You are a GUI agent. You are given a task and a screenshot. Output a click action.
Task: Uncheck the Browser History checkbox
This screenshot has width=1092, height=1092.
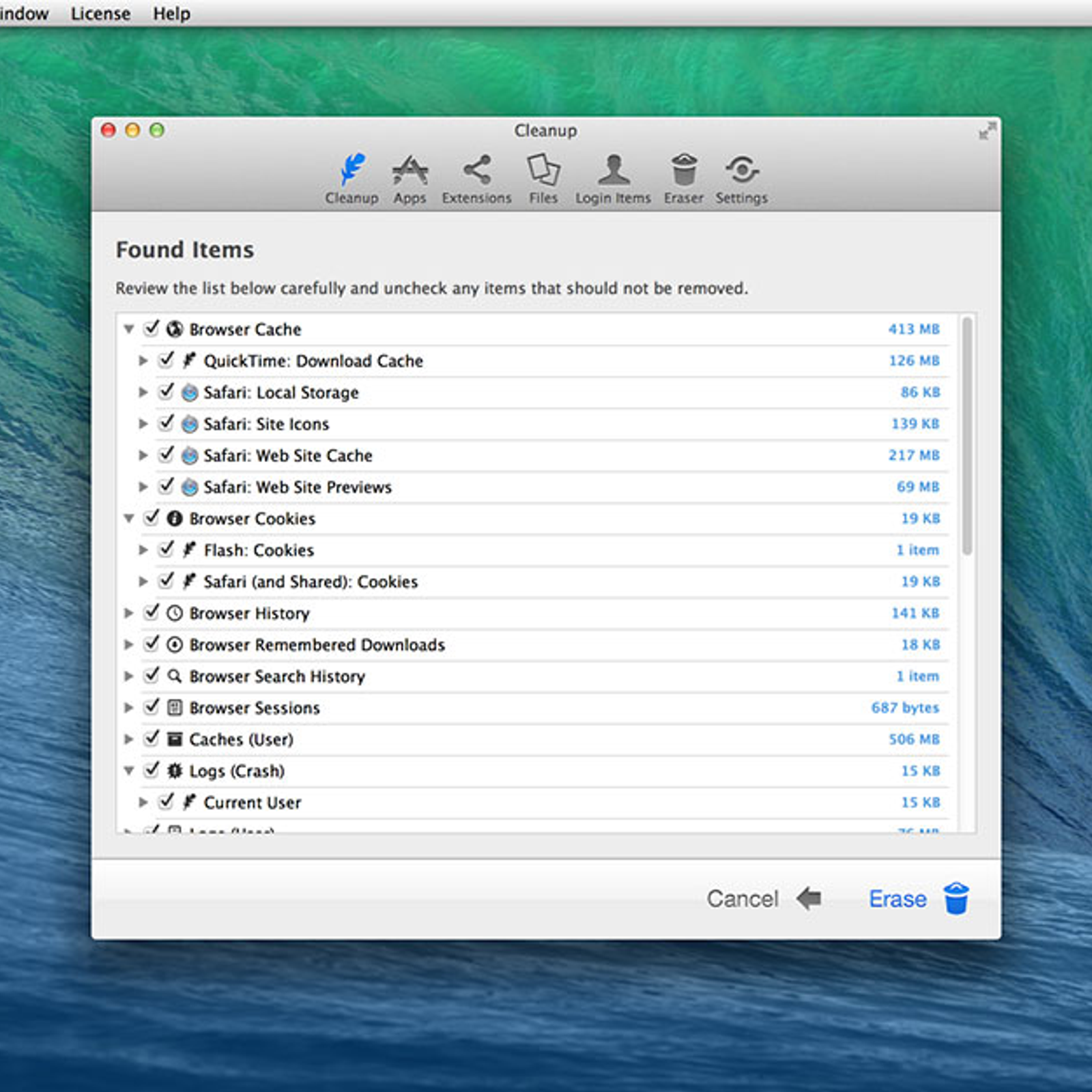(152, 612)
